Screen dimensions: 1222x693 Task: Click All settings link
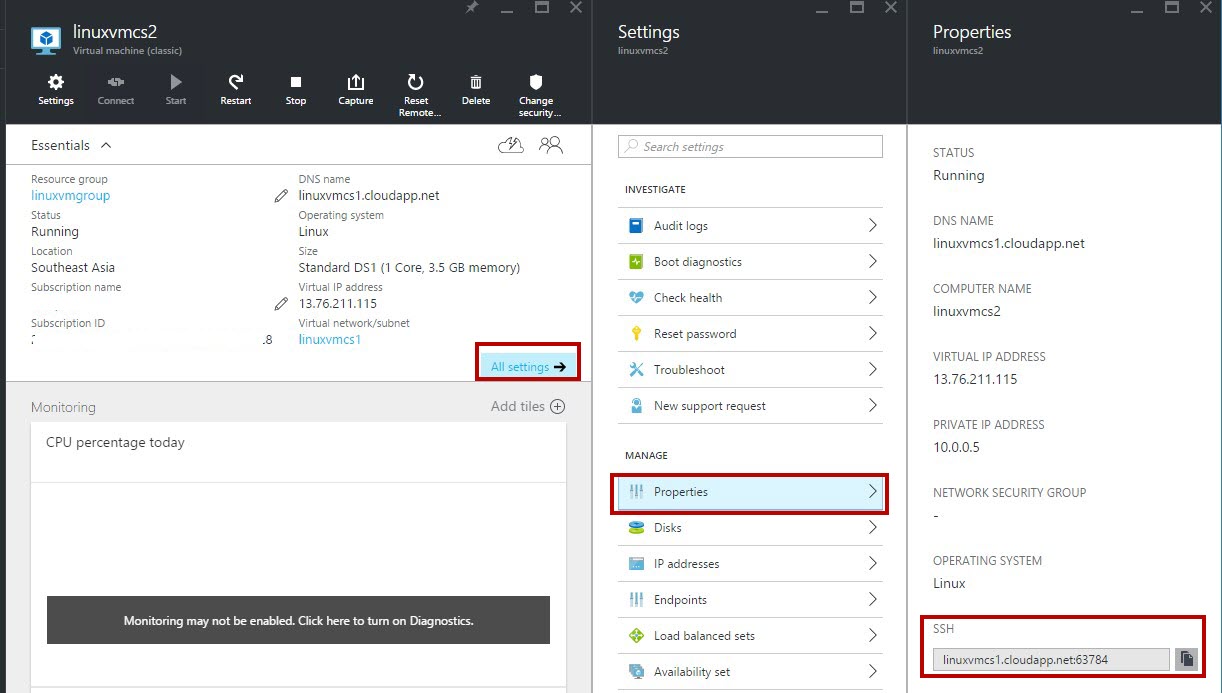point(529,367)
